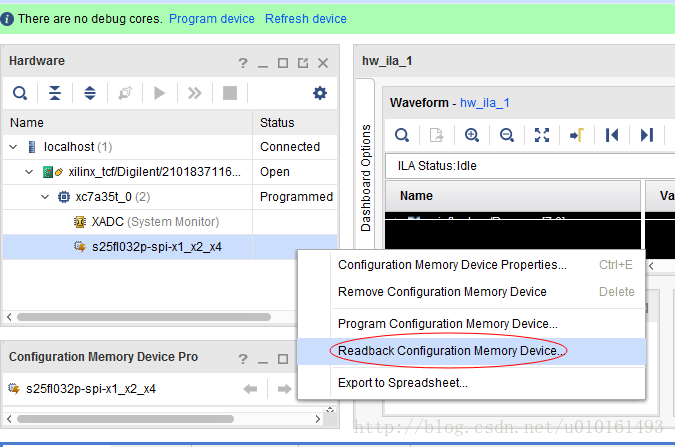Viewport: 675px width, 447px height.
Task: Go to next object with forward arrow
Action: 284,389
